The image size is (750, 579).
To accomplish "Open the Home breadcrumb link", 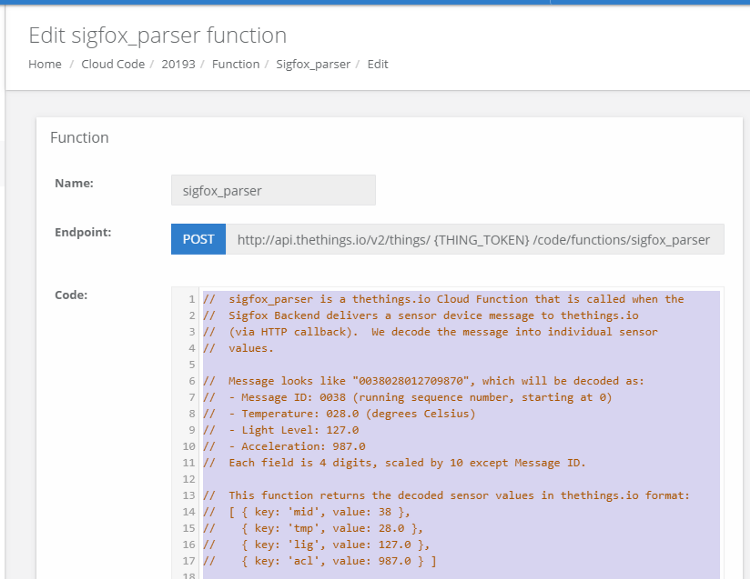I will [x=44, y=64].
